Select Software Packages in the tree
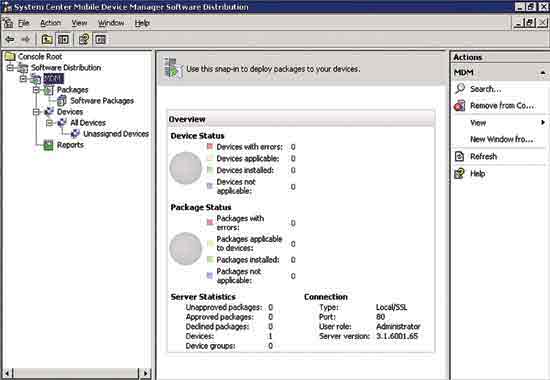550x380 pixels. pyautogui.click(x=102, y=101)
